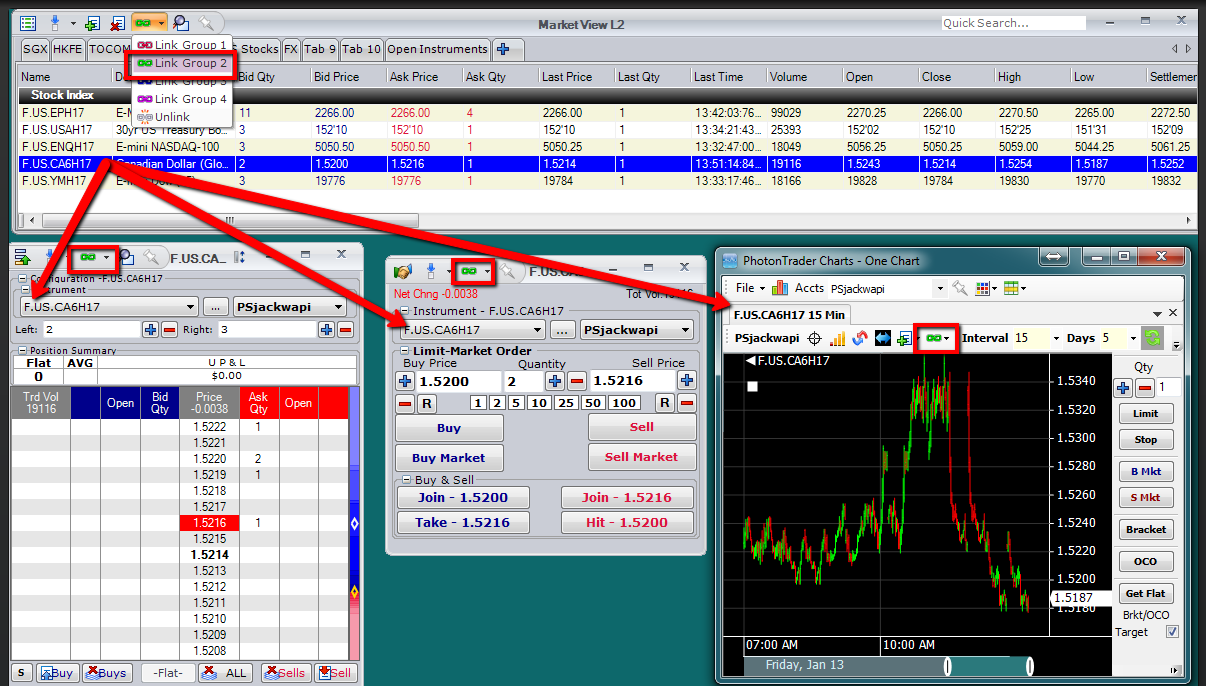This screenshot has height=686, width=1206.
Task: Click remove instrument icon in Market View toolbar
Action: pyautogui.click(x=116, y=22)
